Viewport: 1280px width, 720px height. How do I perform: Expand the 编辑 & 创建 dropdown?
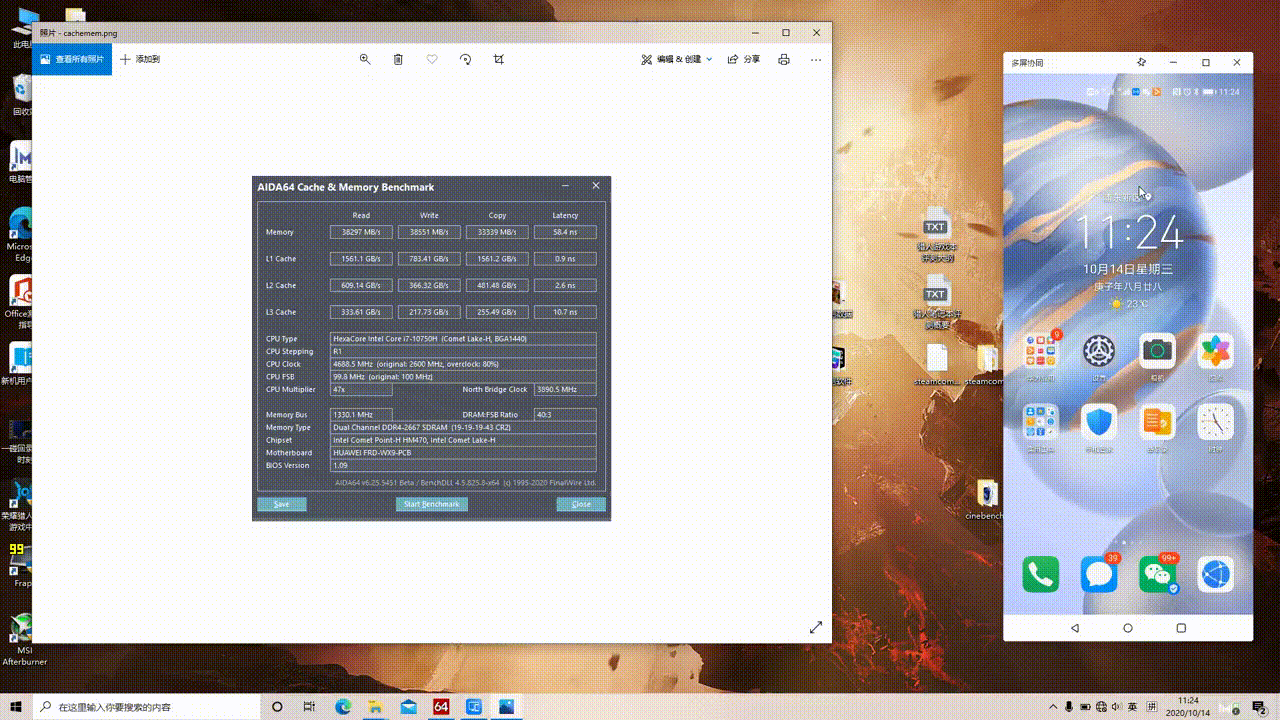(677, 60)
